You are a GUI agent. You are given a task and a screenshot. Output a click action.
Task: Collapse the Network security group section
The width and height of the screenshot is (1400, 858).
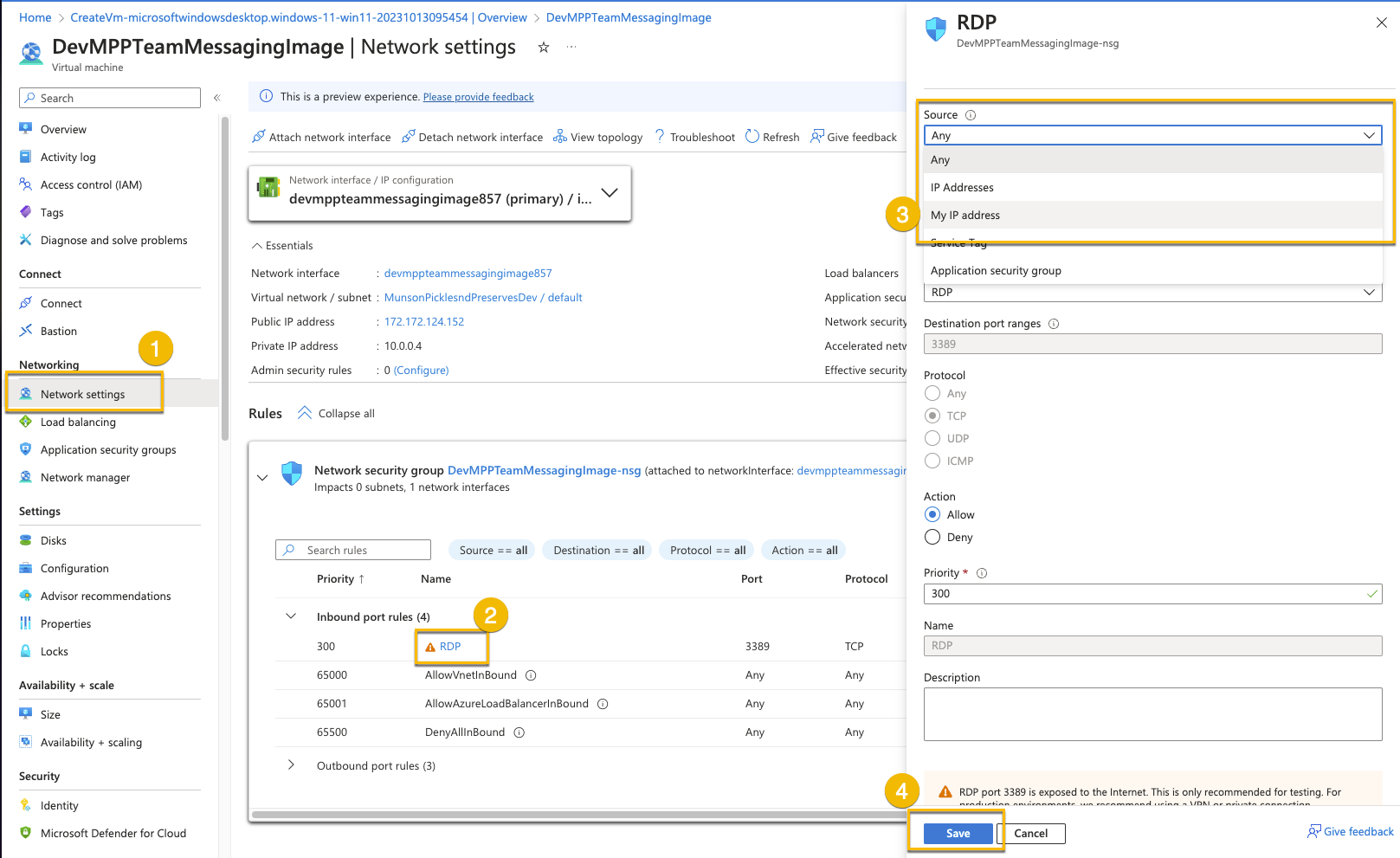[x=262, y=478]
